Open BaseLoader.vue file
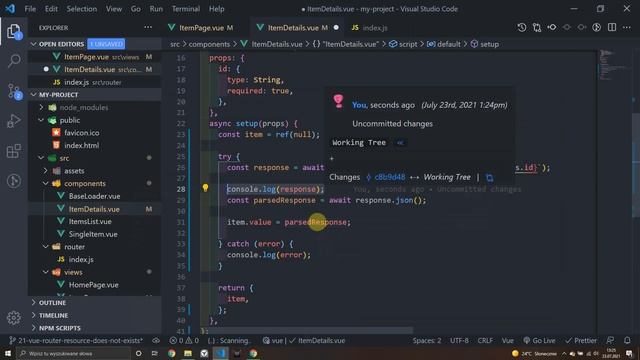This screenshot has width=640, height=360. [x=95, y=196]
